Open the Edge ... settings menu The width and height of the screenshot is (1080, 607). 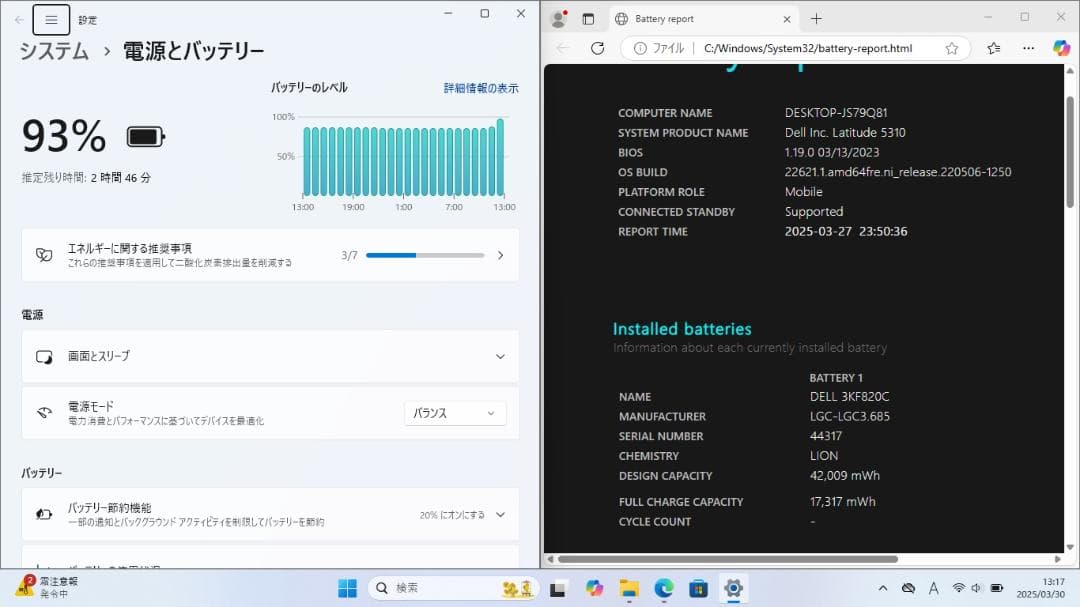click(x=1028, y=48)
